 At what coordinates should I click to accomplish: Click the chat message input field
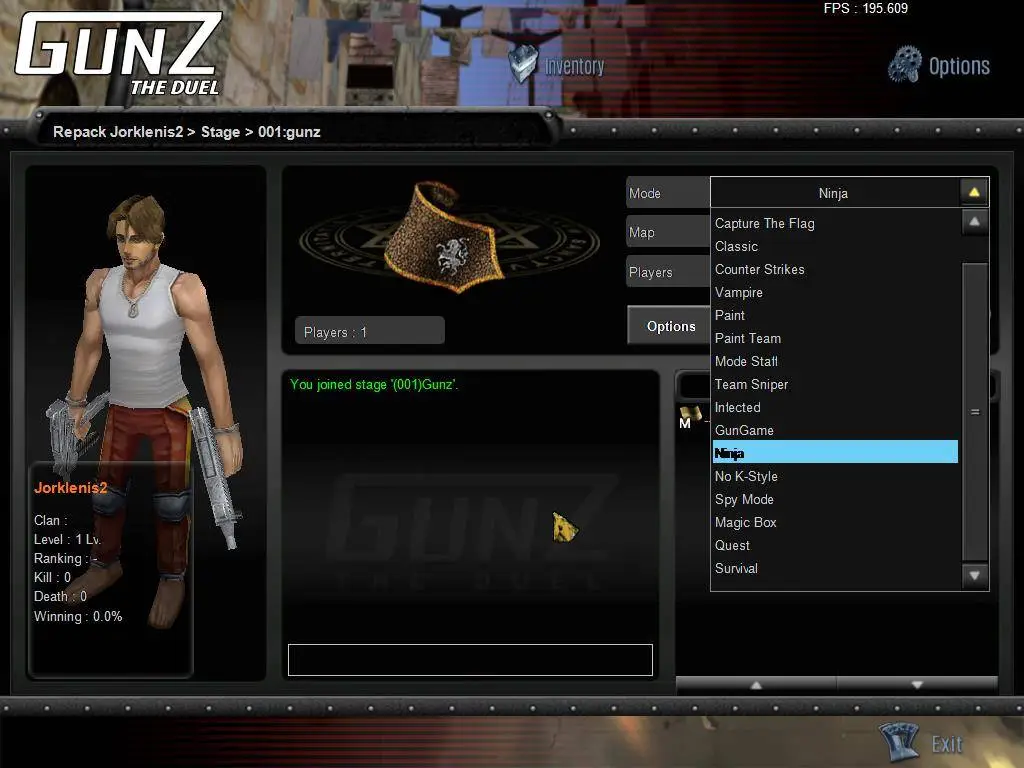pyautogui.click(x=470, y=660)
